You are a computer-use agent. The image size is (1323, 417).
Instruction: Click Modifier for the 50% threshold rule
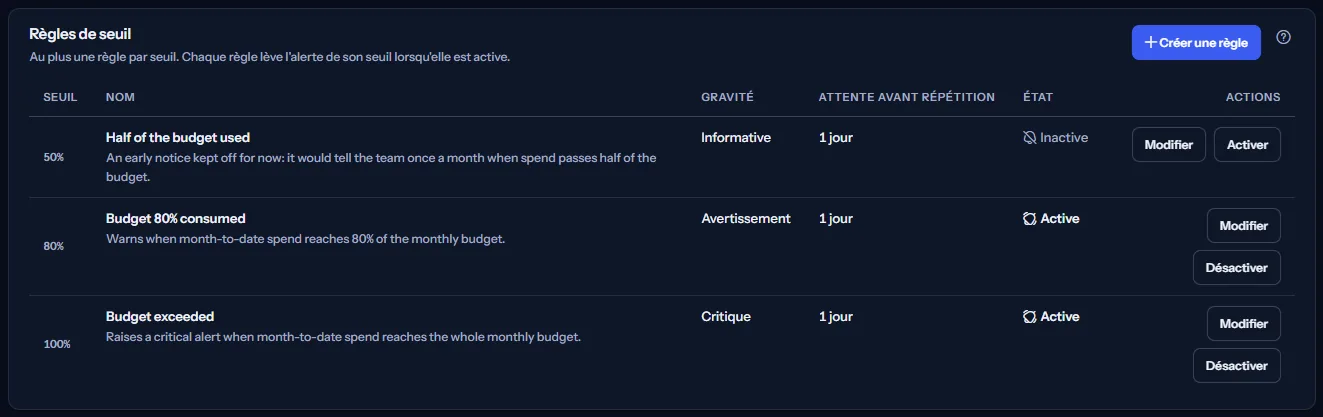click(1169, 145)
